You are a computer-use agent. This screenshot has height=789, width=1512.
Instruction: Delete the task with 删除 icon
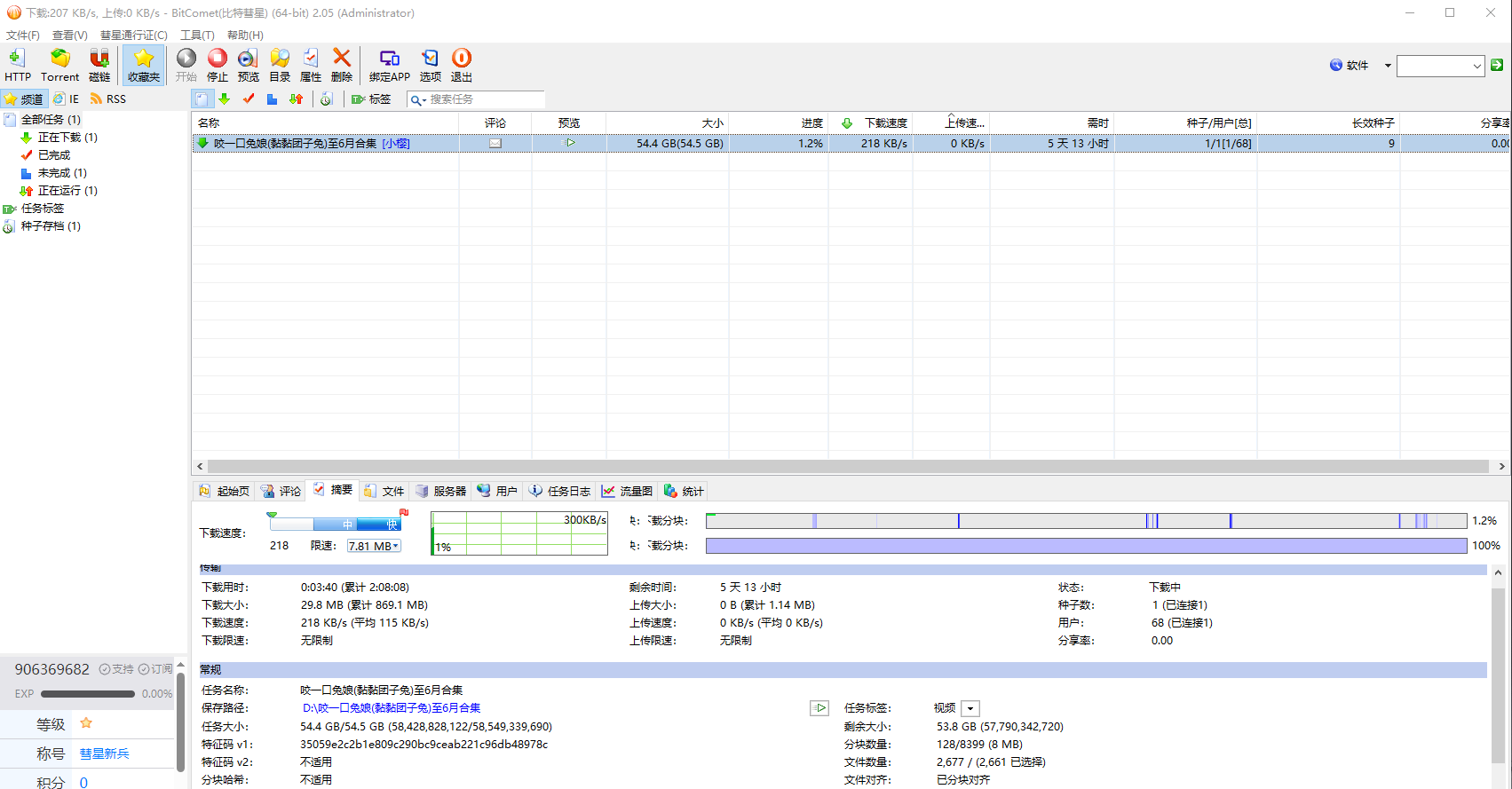point(342,65)
